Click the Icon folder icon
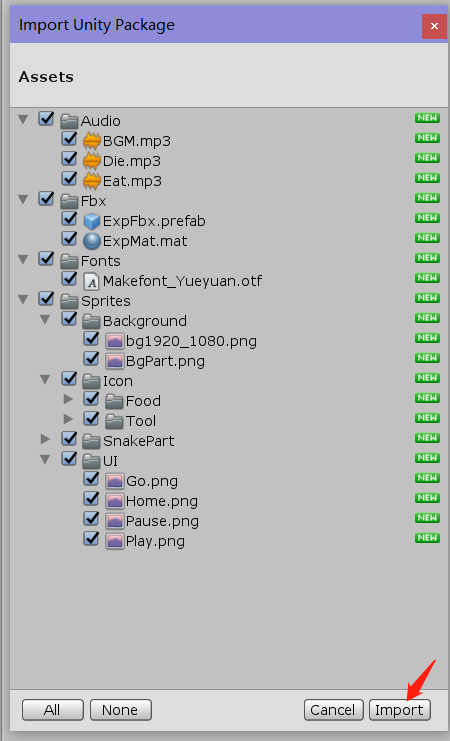The height and width of the screenshot is (741, 450). tap(91, 381)
